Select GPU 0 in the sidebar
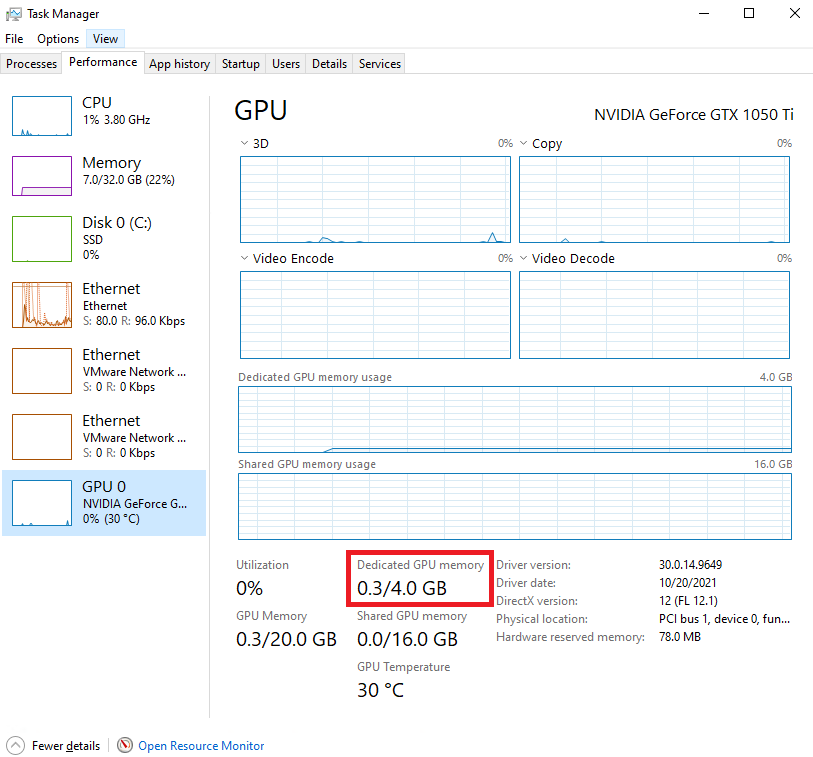813x757 pixels. tap(104, 503)
